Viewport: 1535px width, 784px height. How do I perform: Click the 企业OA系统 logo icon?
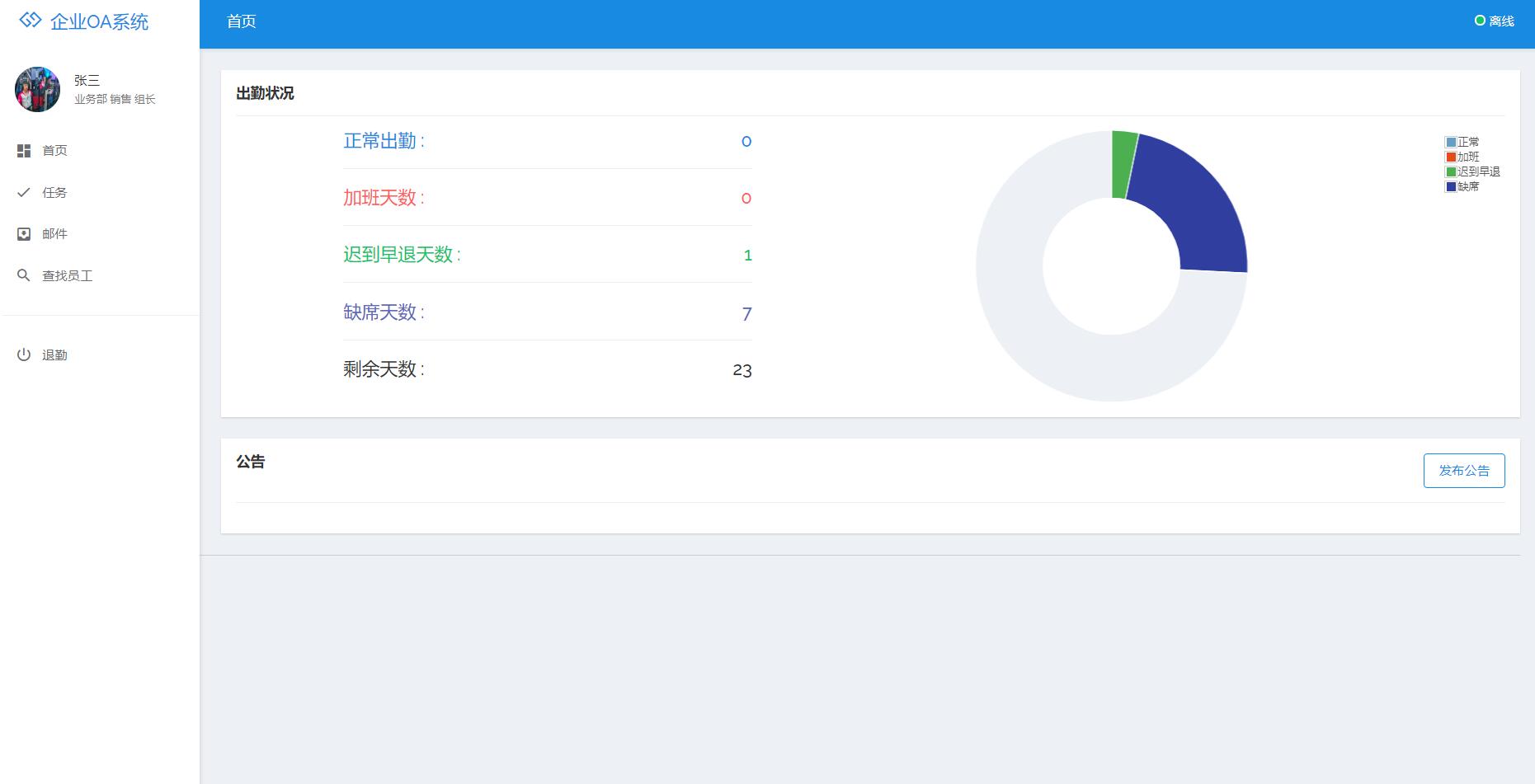point(31,22)
